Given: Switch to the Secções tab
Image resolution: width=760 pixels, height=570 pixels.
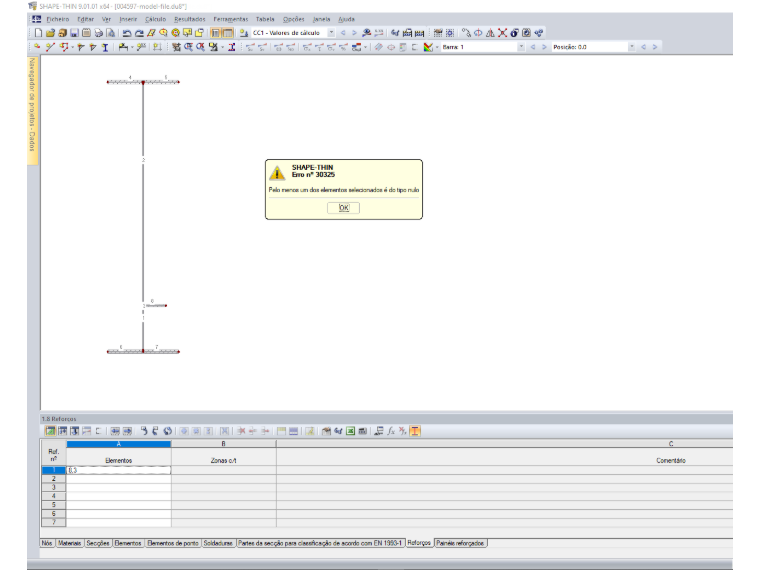Looking at the screenshot, I should pos(98,543).
